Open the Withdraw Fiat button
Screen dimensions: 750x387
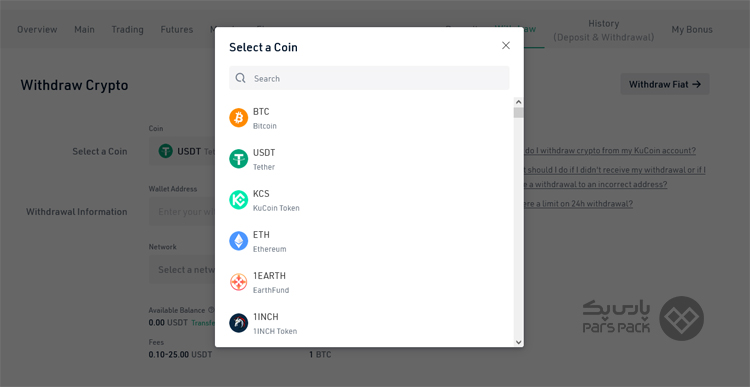pyautogui.click(x=665, y=84)
